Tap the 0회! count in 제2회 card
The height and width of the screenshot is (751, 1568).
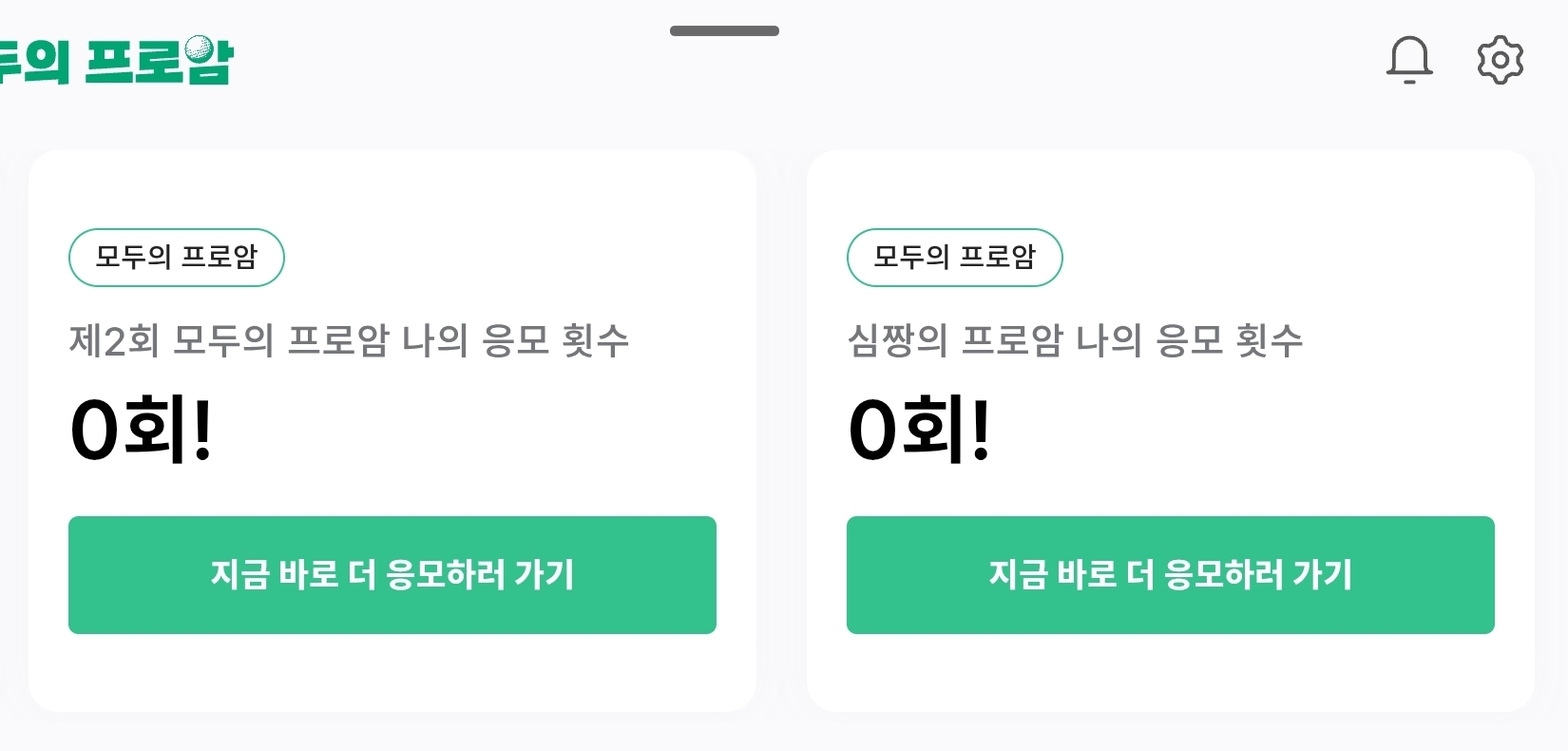tap(141, 430)
